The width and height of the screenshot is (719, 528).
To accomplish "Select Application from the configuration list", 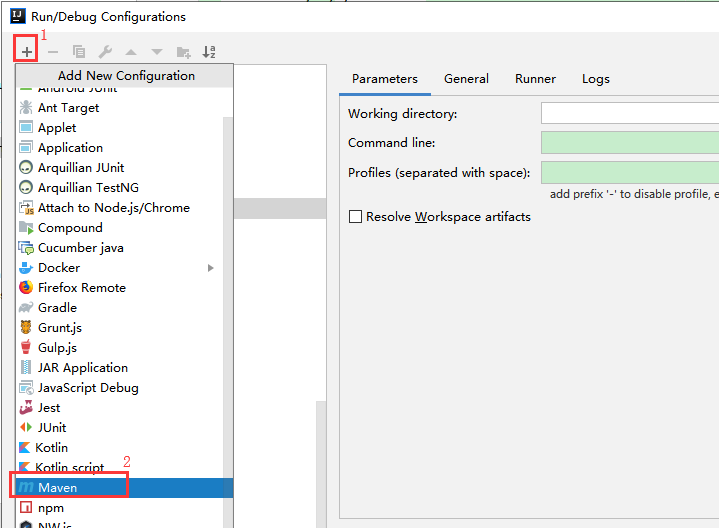I will point(120,148).
